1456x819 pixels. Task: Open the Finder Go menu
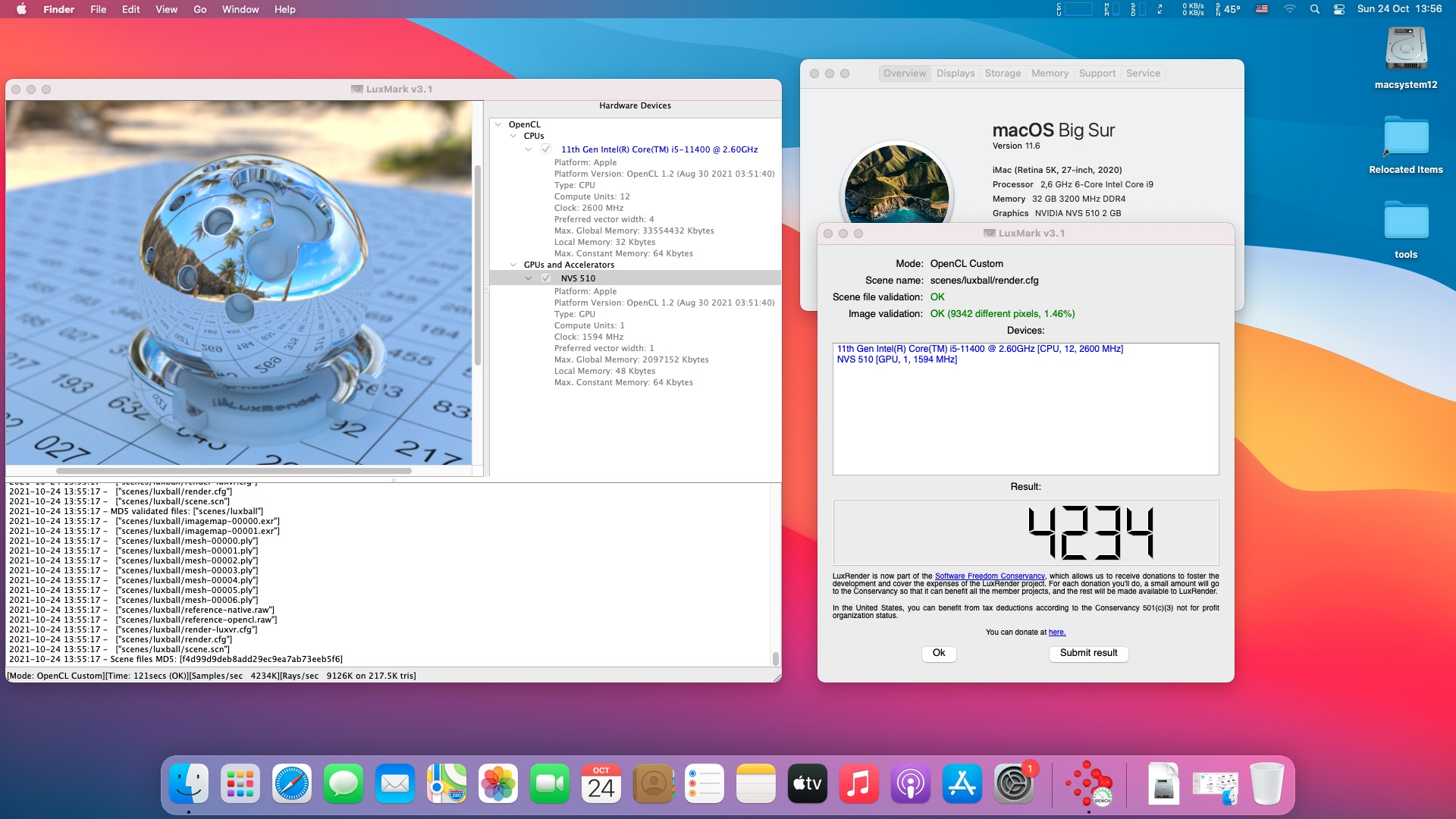coord(199,9)
